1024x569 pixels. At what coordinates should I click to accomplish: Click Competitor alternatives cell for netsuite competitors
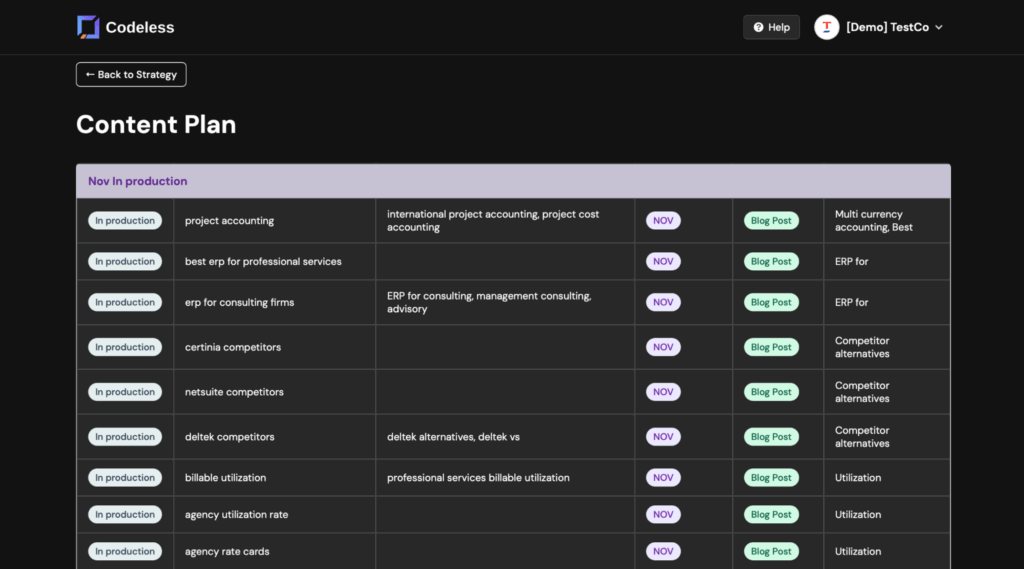click(862, 392)
